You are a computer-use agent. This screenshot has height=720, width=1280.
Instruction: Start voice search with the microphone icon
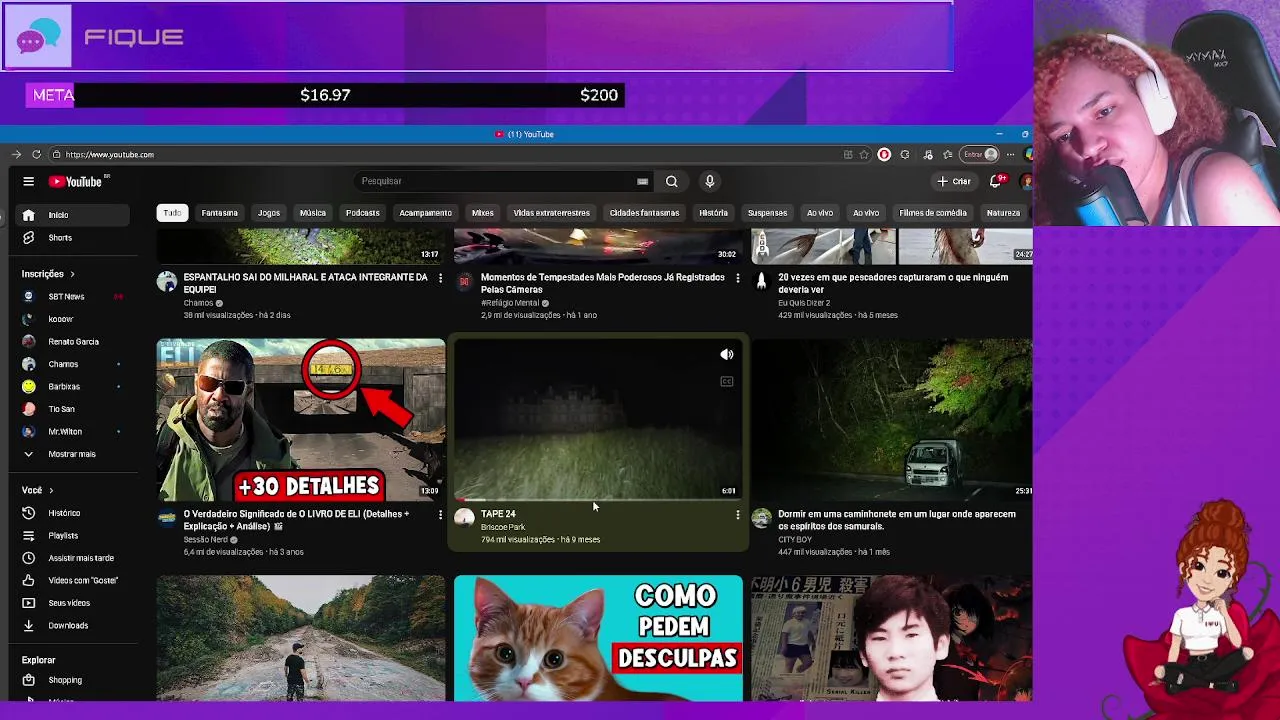[x=709, y=181]
